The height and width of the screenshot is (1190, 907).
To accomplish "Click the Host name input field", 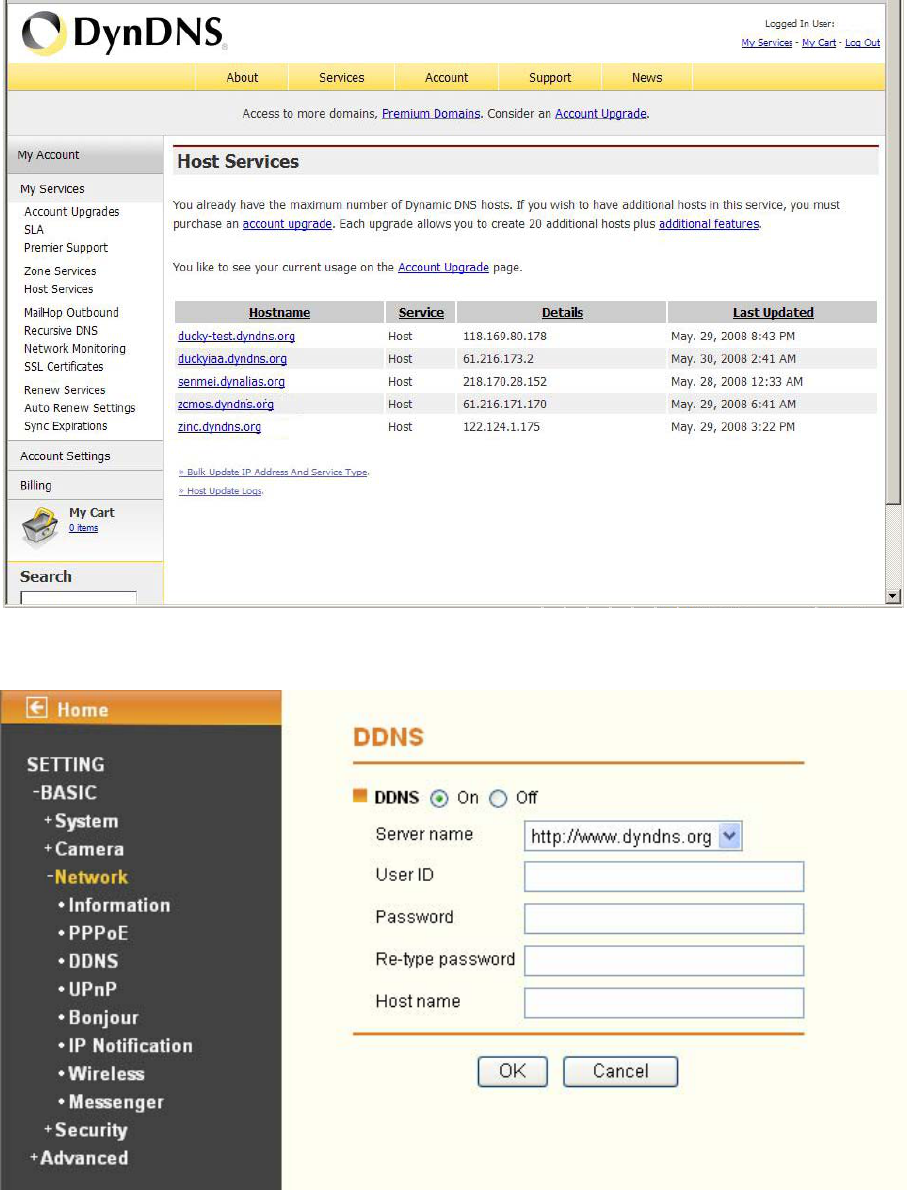I will point(663,1003).
